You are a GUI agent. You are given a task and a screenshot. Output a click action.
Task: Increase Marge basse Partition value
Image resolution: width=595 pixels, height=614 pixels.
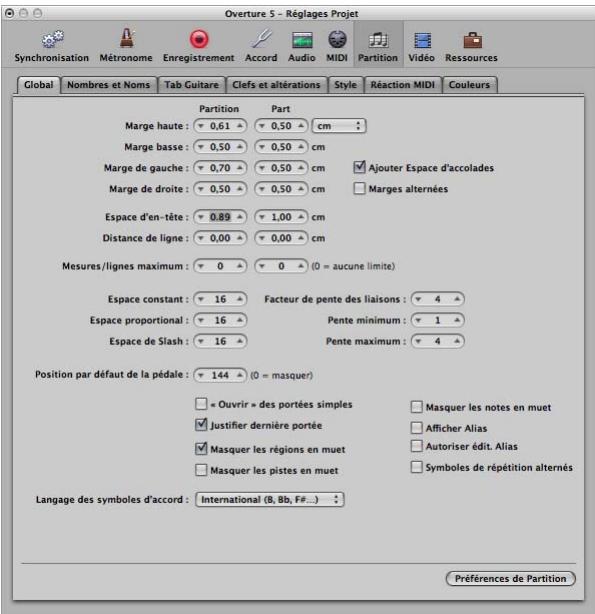[x=240, y=147]
